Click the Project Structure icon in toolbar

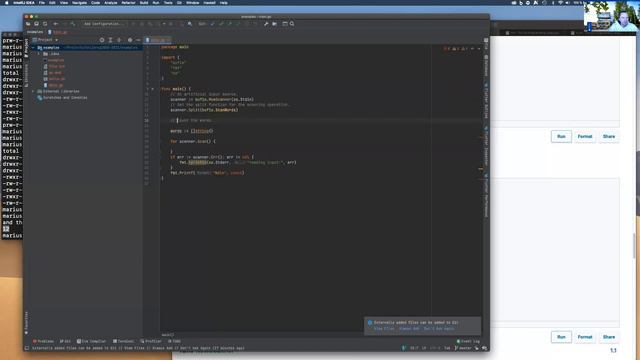click(x=275, y=24)
